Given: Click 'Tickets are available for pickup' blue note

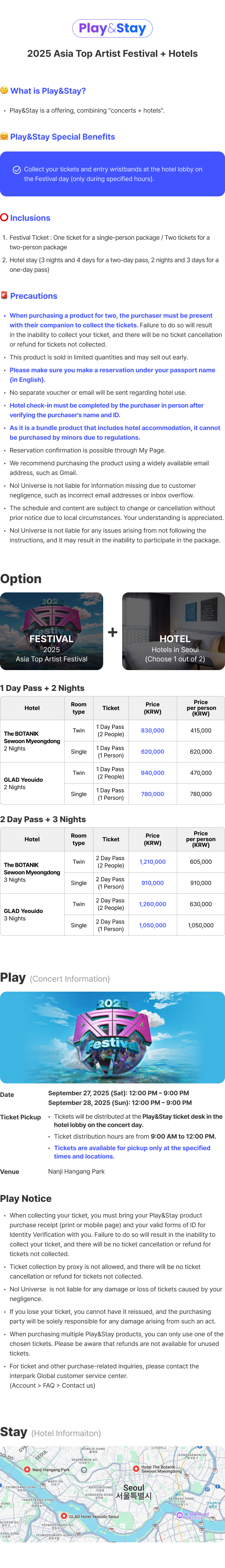Looking at the screenshot, I should coord(132,1152).
